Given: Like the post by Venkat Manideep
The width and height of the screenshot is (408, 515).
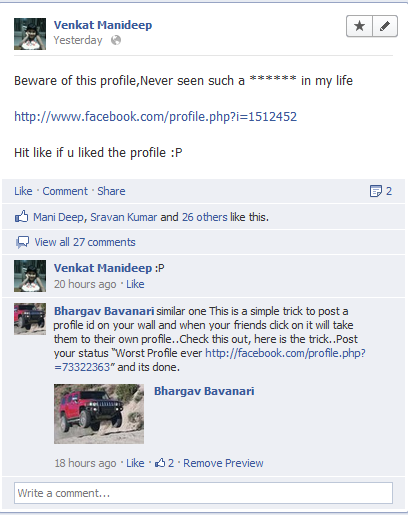Looking at the screenshot, I should tap(23, 191).
